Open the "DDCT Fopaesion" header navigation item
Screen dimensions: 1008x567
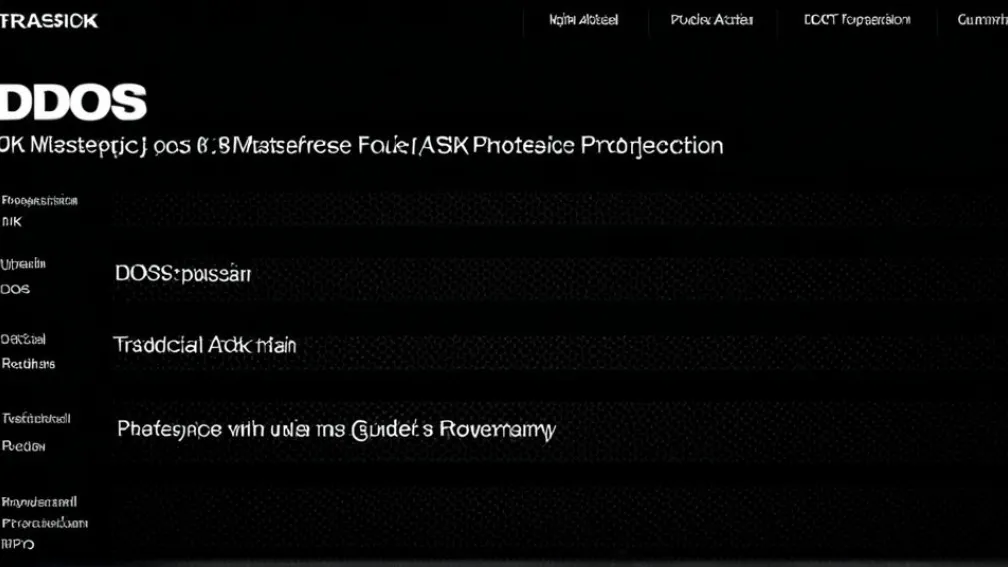pyautogui.click(x=857, y=20)
